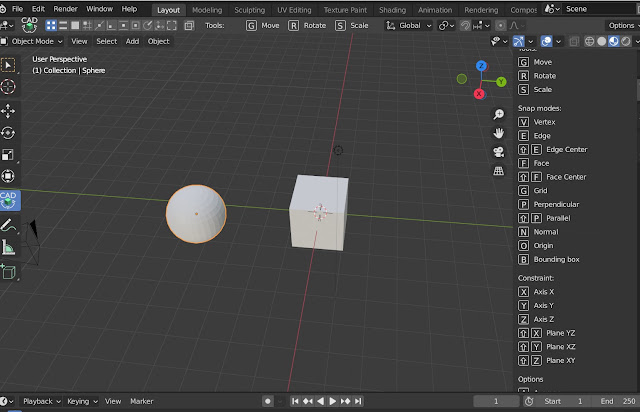The height and width of the screenshot is (412, 640).
Task: Open the Object menu in viewport header
Action: [x=158, y=41]
